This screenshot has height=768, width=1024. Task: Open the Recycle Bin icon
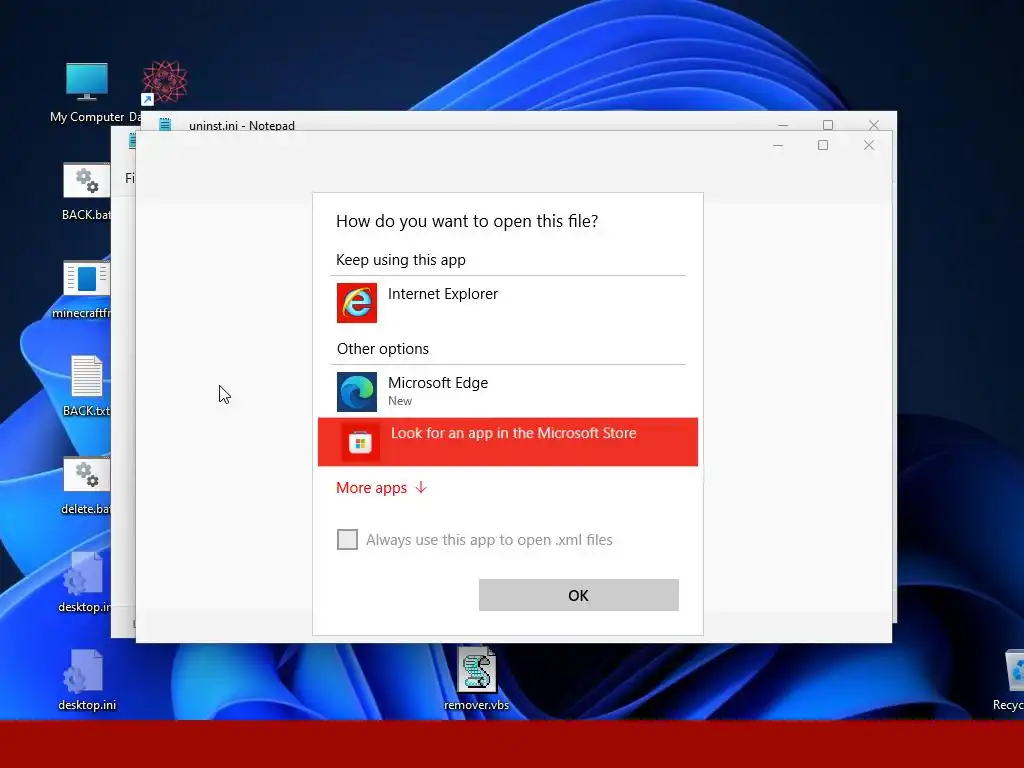click(x=1014, y=671)
